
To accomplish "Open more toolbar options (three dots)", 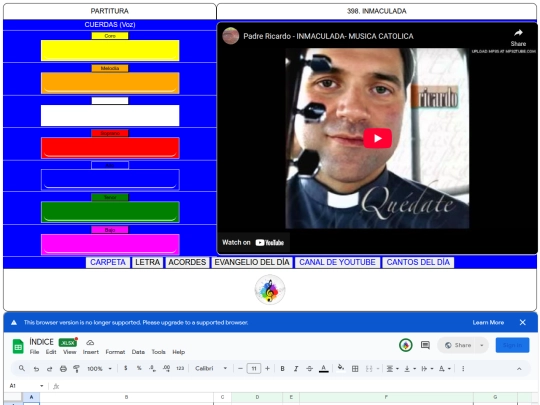I will [x=463, y=368].
